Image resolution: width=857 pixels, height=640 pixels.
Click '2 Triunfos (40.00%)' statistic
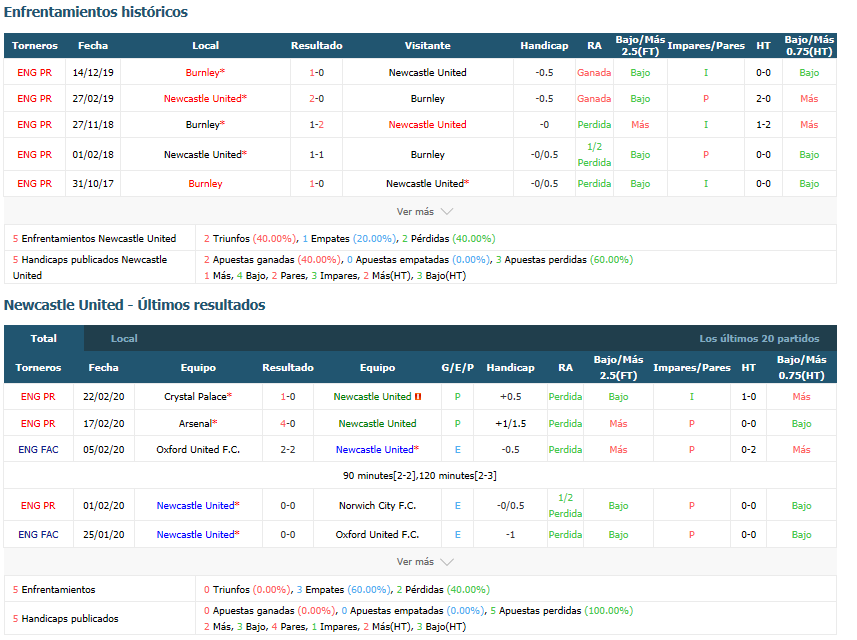(250, 238)
